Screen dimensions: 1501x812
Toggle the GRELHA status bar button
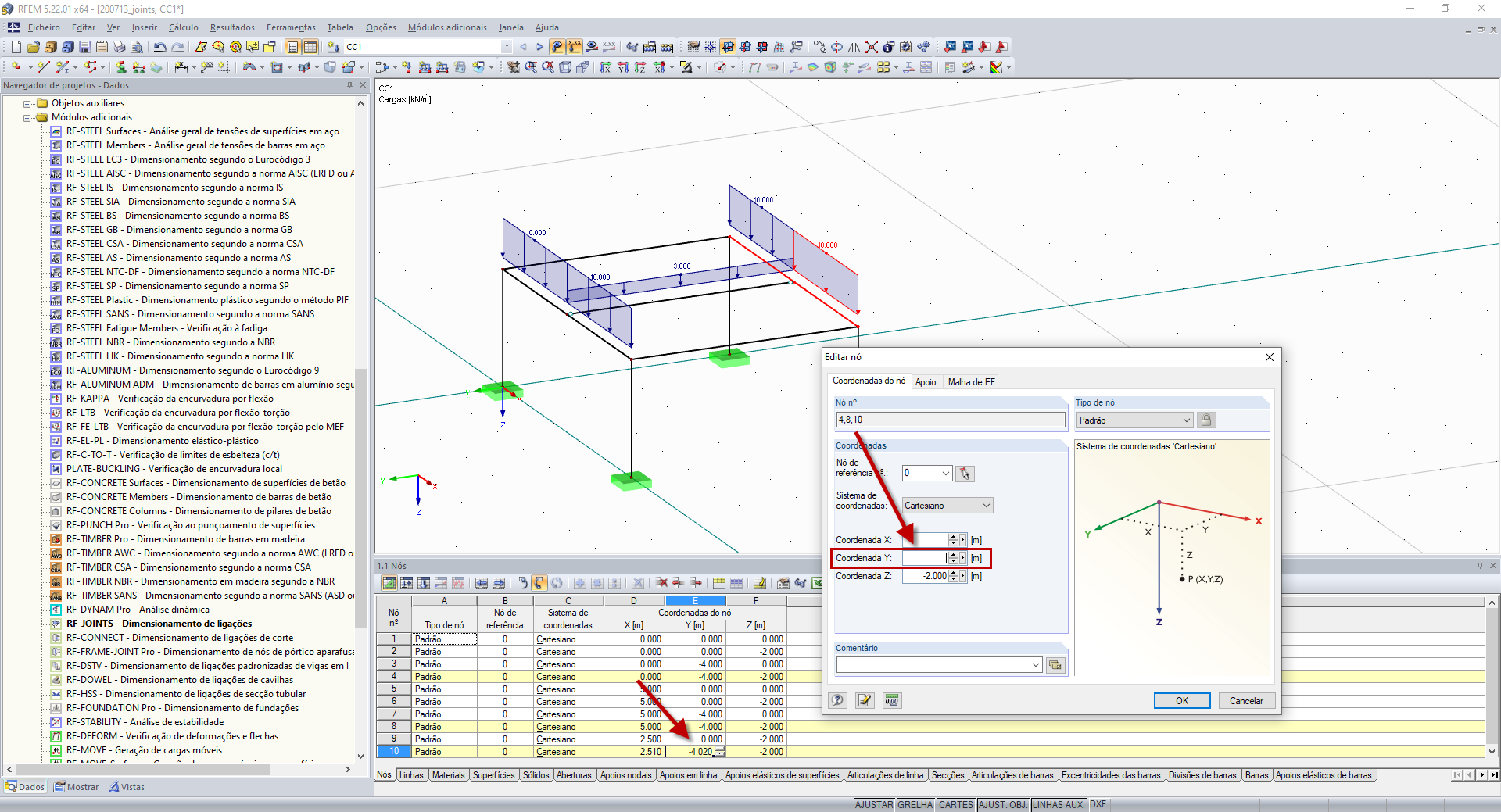coord(915,804)
